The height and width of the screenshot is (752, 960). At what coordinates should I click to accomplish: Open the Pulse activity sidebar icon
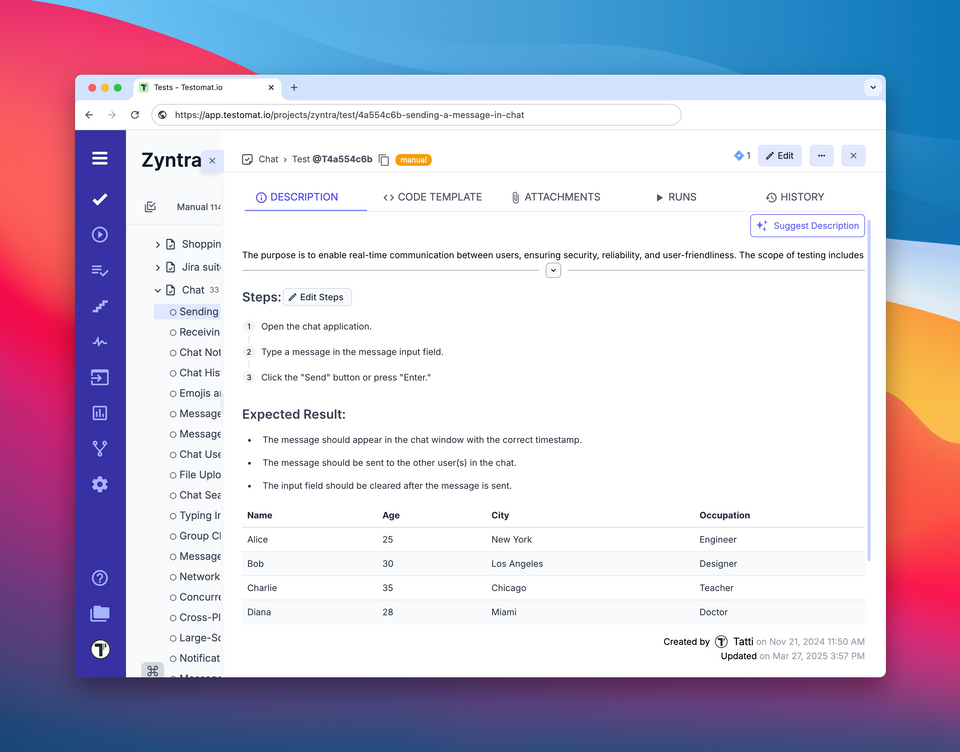[x=100, y=342]
